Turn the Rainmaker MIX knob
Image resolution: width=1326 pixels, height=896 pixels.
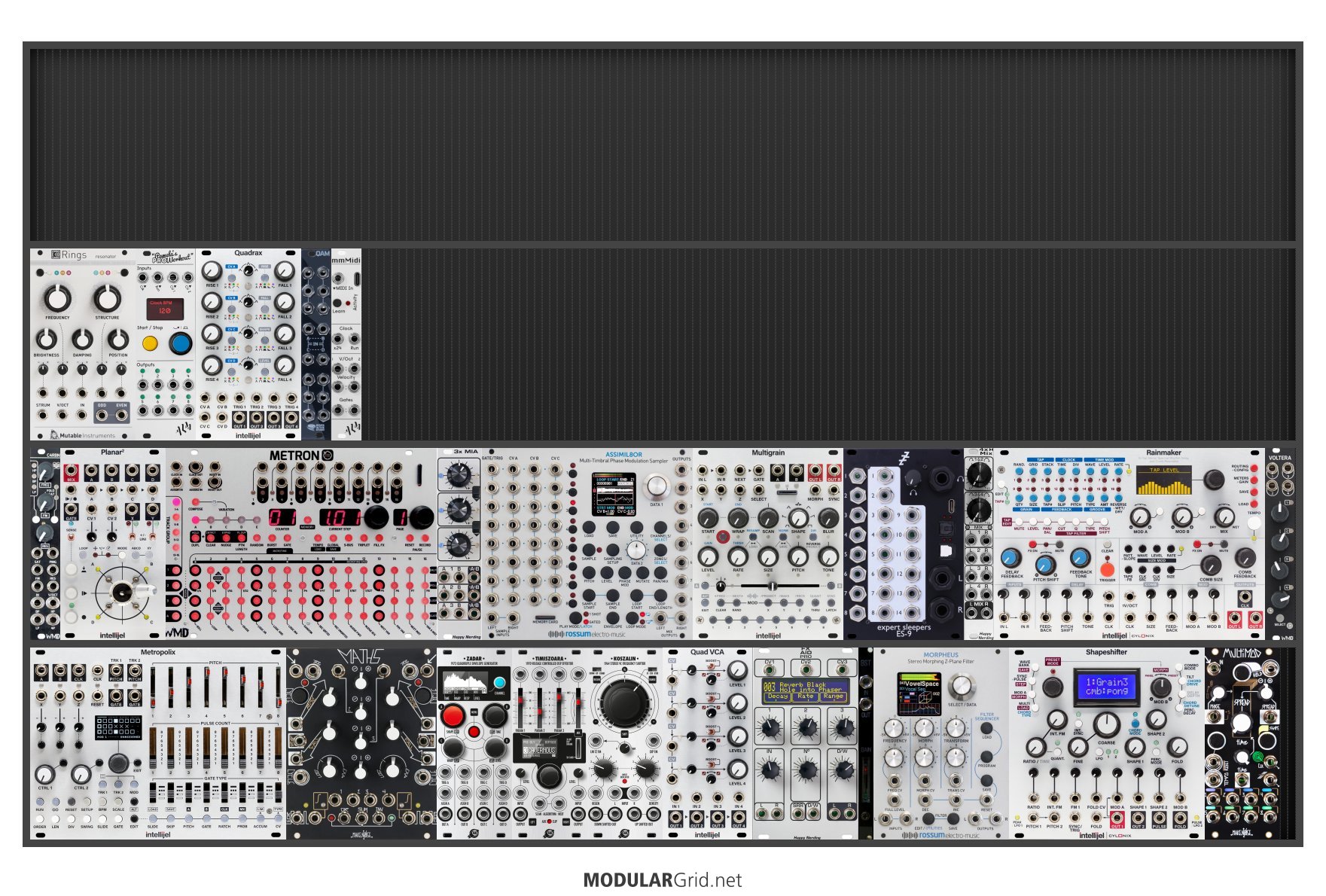click(1224, 517)
